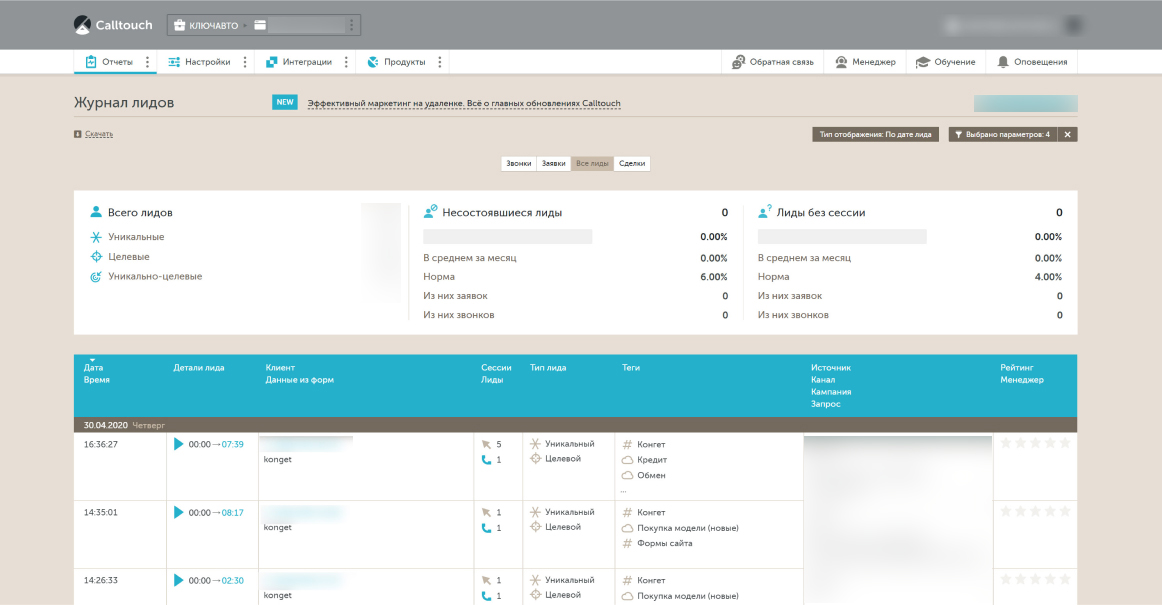Open the Calltouch updates news link
The image size is (1162, 605).
point(464,103)
